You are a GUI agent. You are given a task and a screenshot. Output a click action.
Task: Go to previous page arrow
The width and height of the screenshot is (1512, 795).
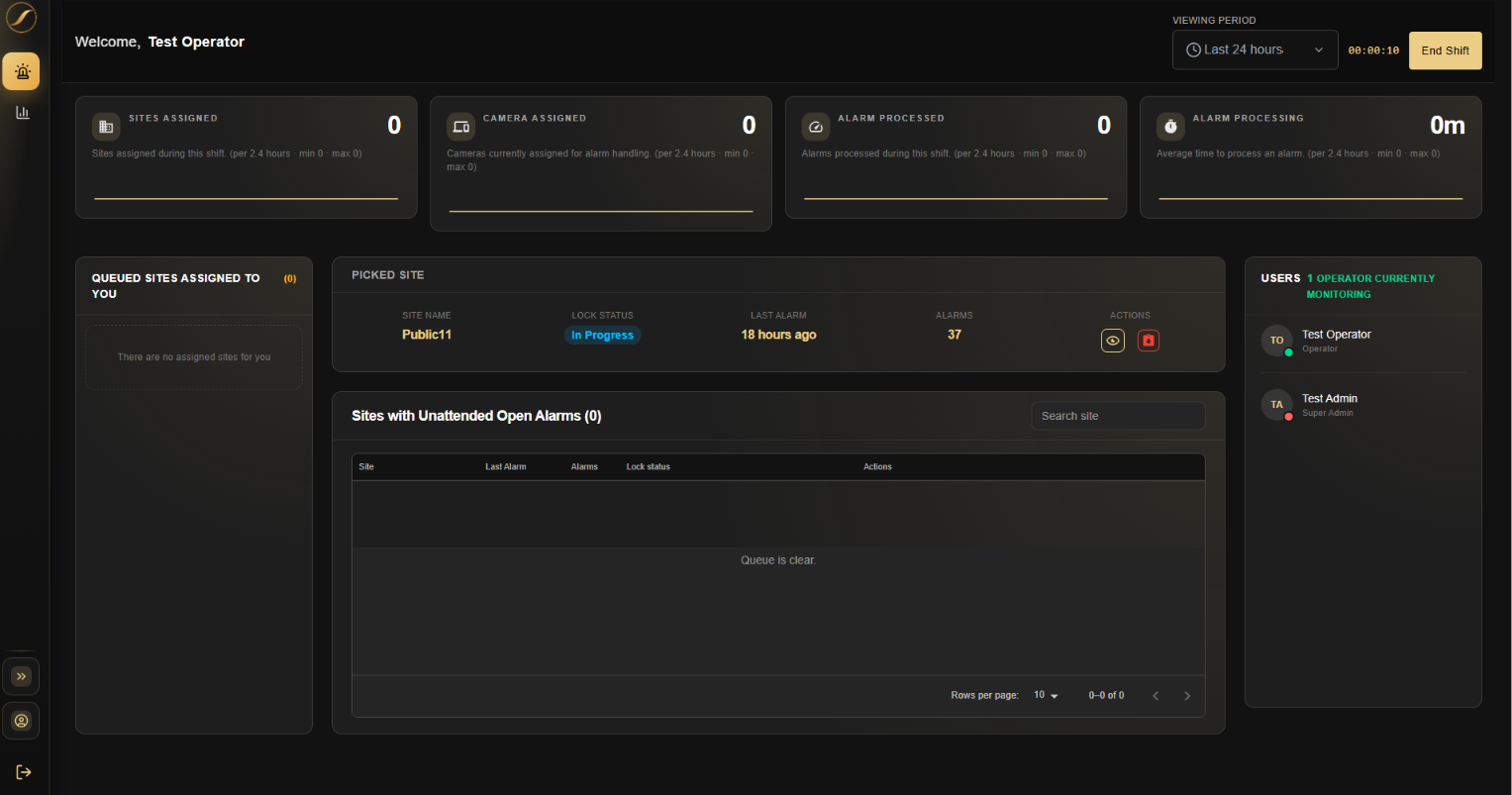click(1156, 696)
